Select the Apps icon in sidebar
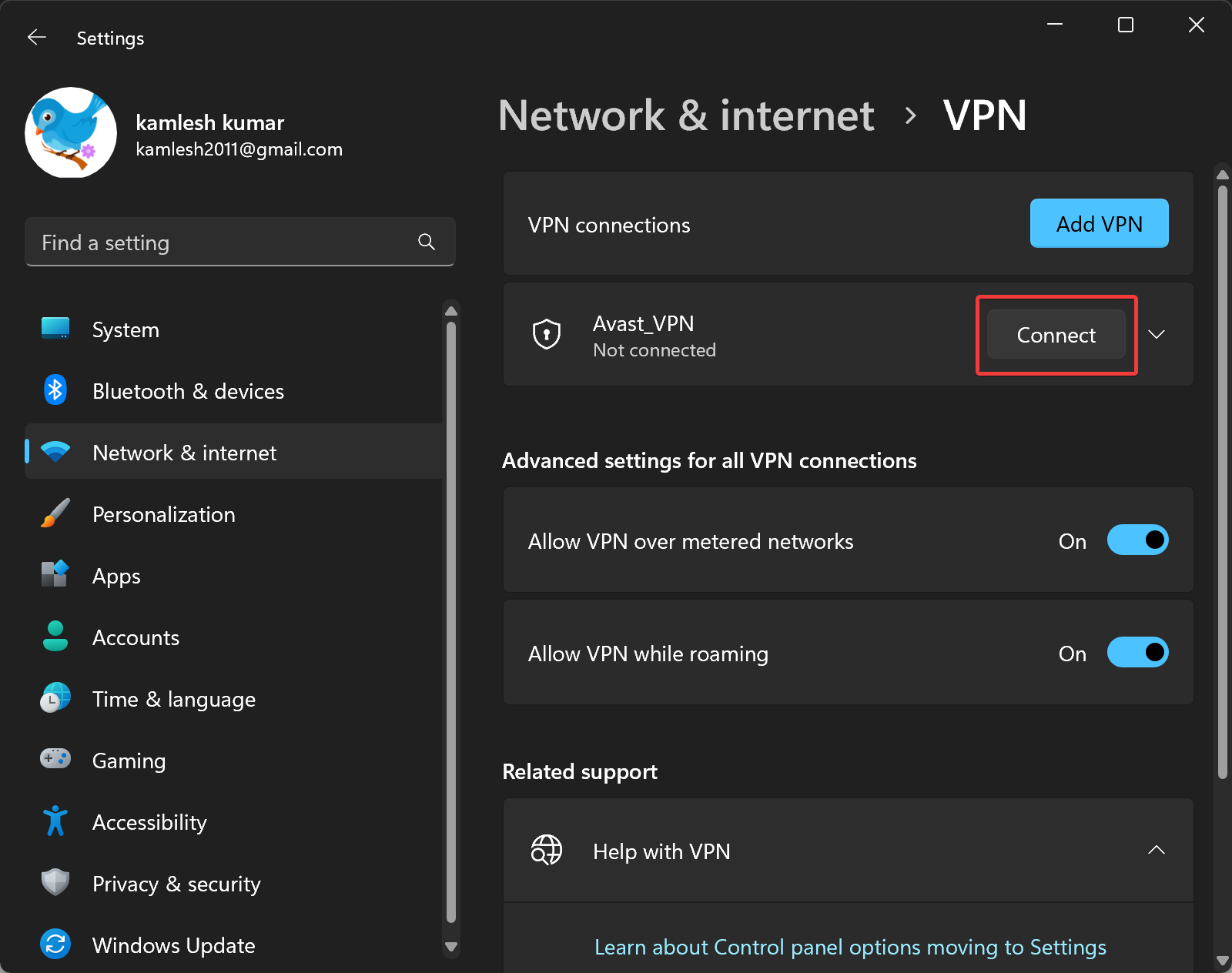1232x973 pixels. pos(55,575)
